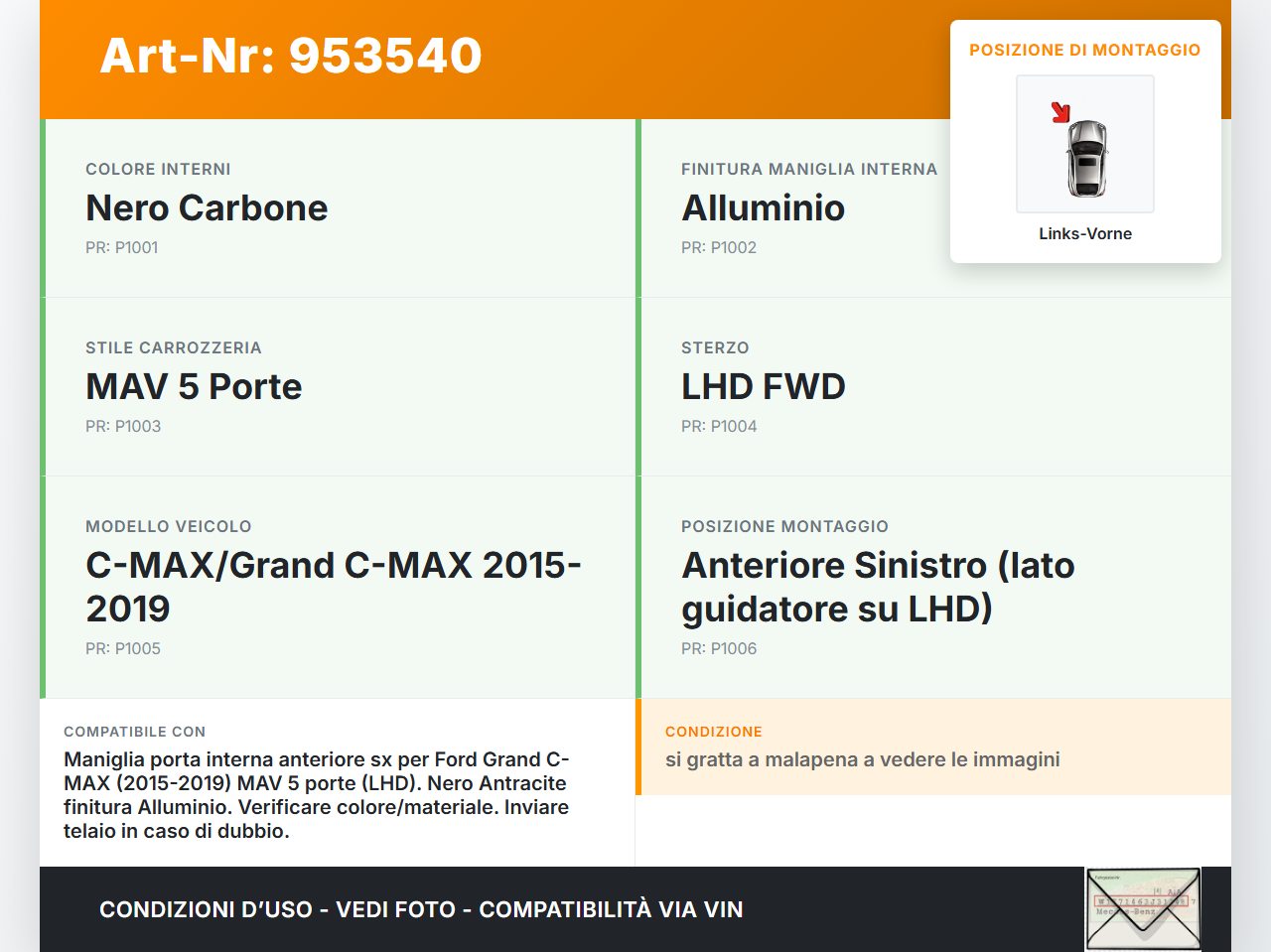1271x952 pixels.
Task: Click the PR: P1006 code
Action: (x=719, y=648)
